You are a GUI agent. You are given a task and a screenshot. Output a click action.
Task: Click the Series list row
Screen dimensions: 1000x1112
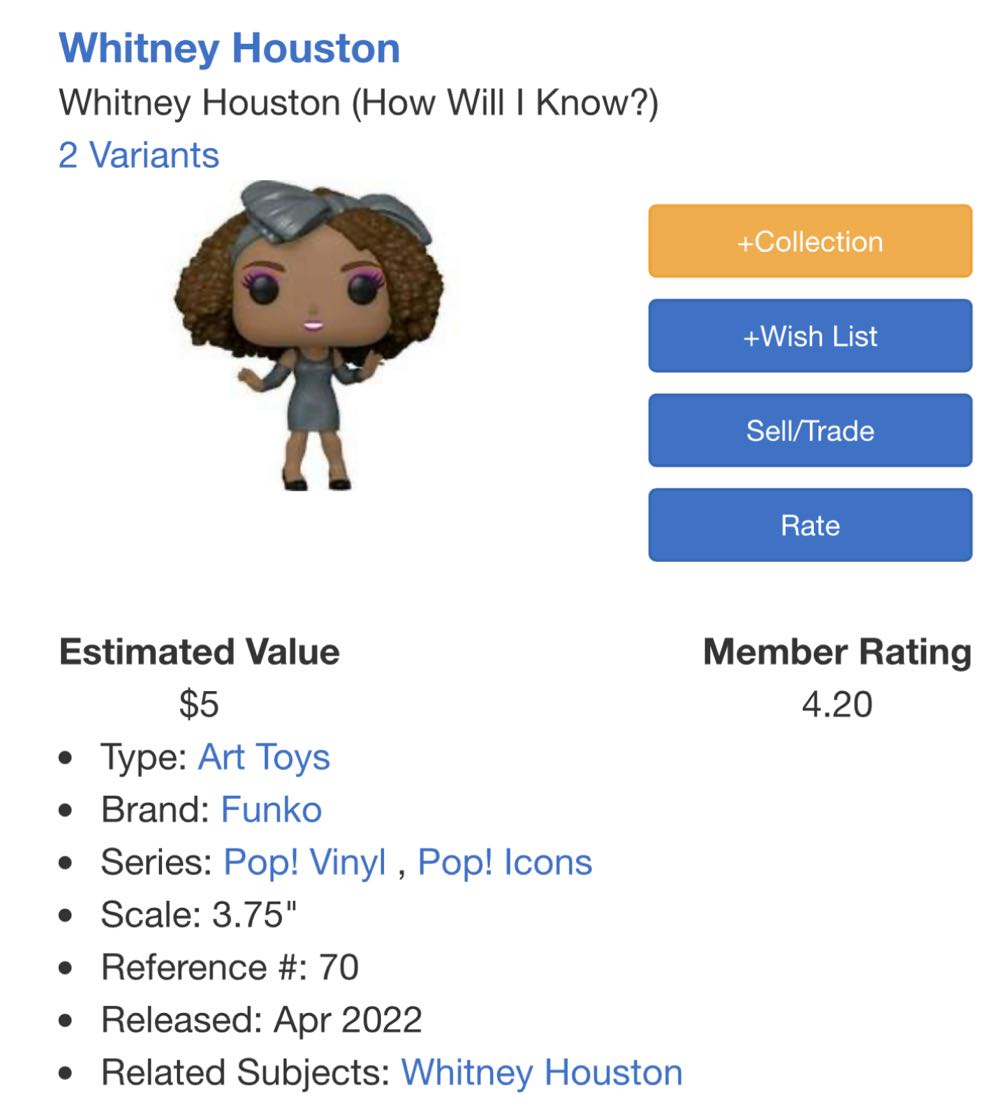click(x=345, y=860)
